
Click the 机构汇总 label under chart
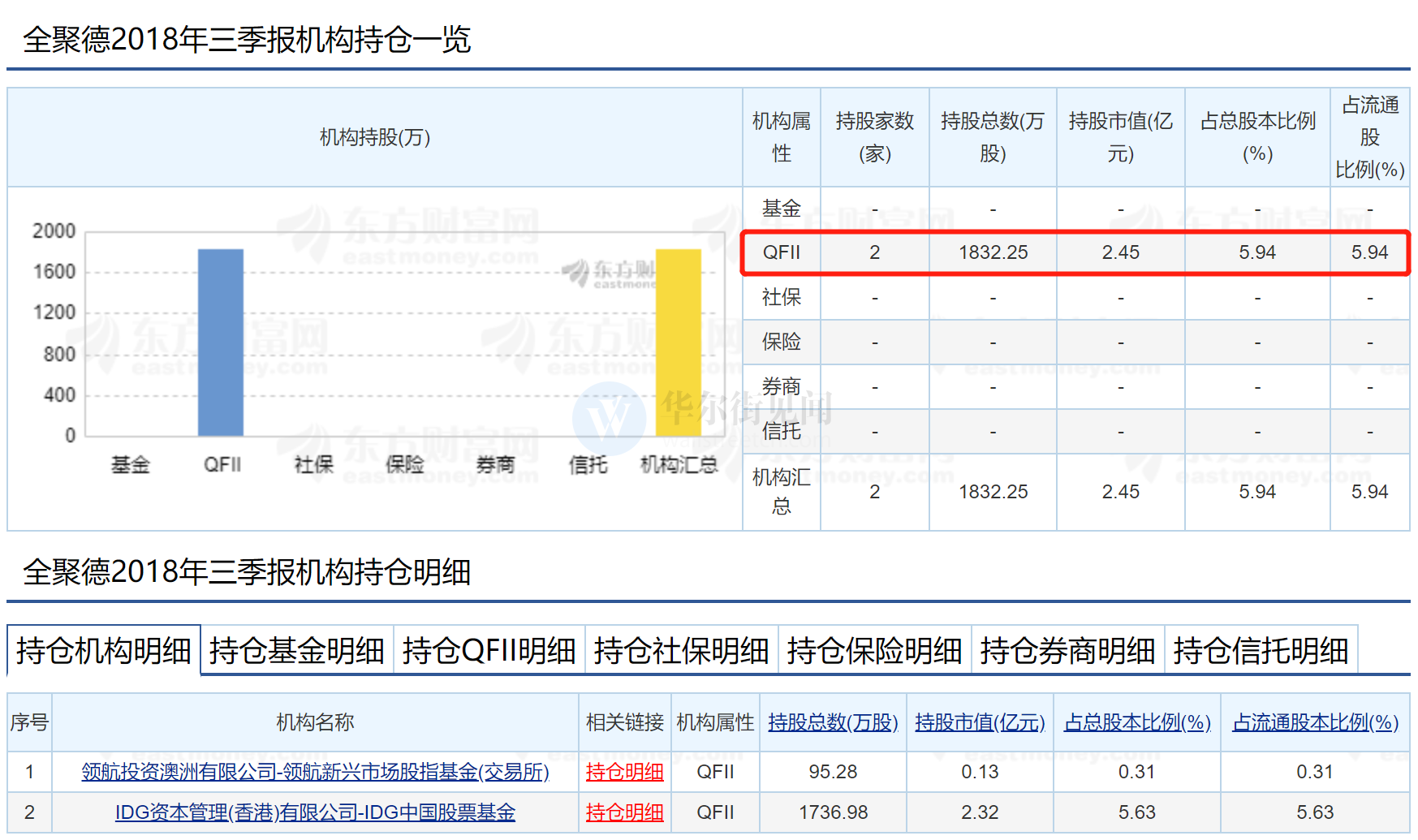679,464
